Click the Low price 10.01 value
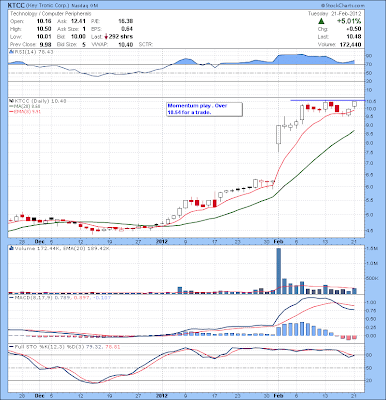Image resolution: width=386 pixels, height=400 pixels. pyautogui.click(x=44, y=37)
